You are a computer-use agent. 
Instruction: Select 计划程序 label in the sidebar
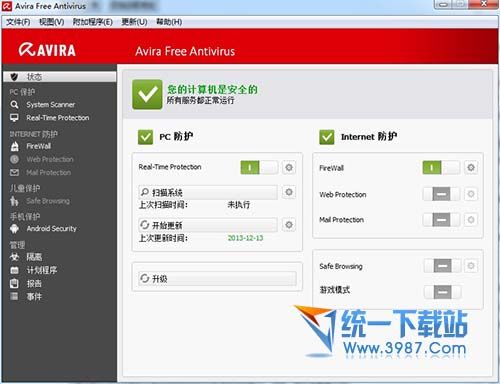coord(42,270)
